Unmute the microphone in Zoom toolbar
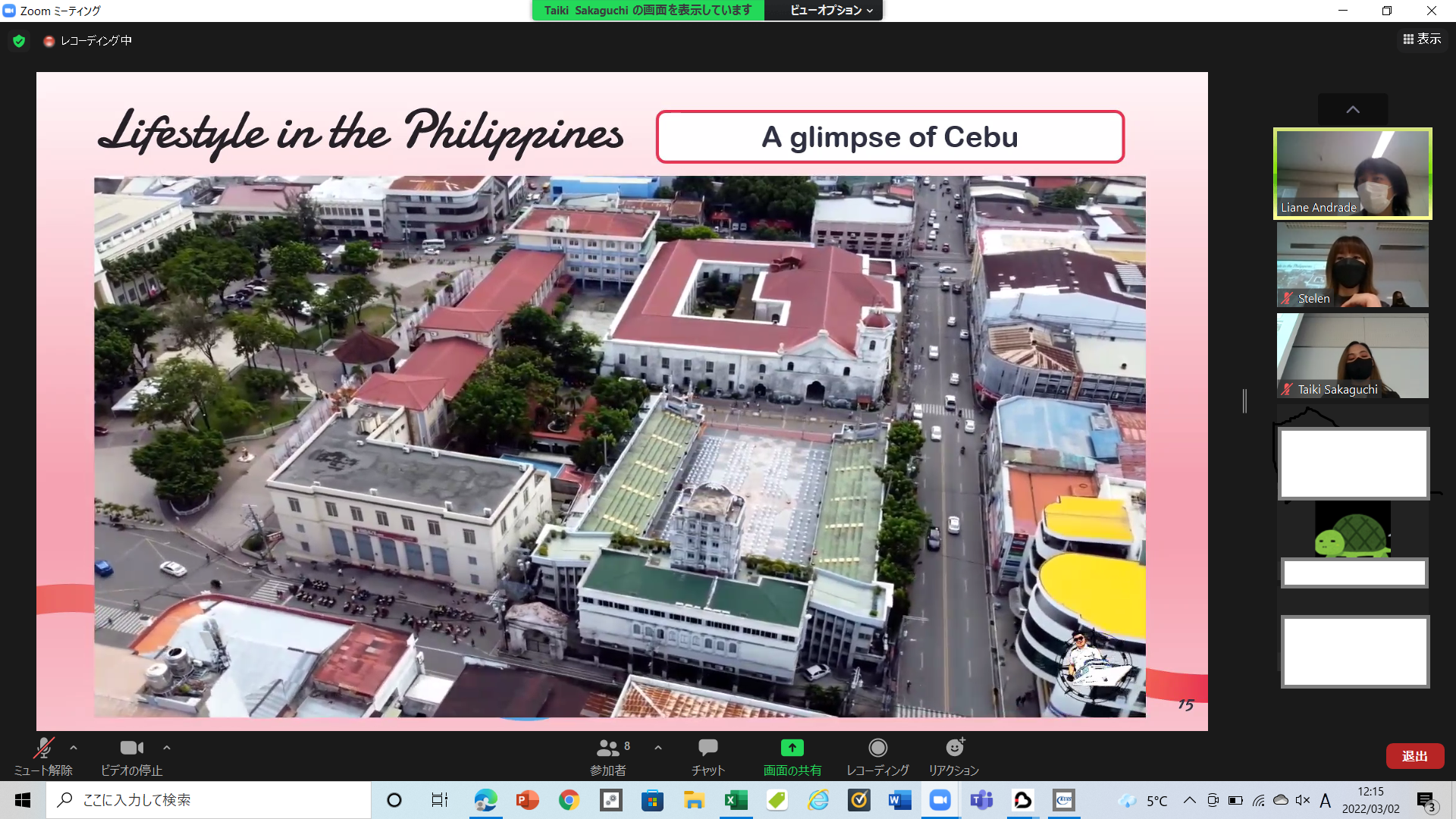 click(x=43, y=757)
